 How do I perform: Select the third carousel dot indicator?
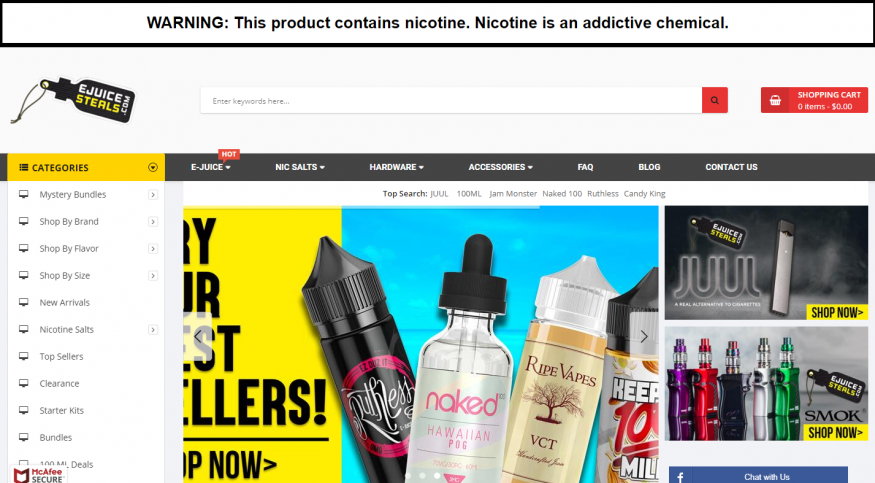click(437, 476)
